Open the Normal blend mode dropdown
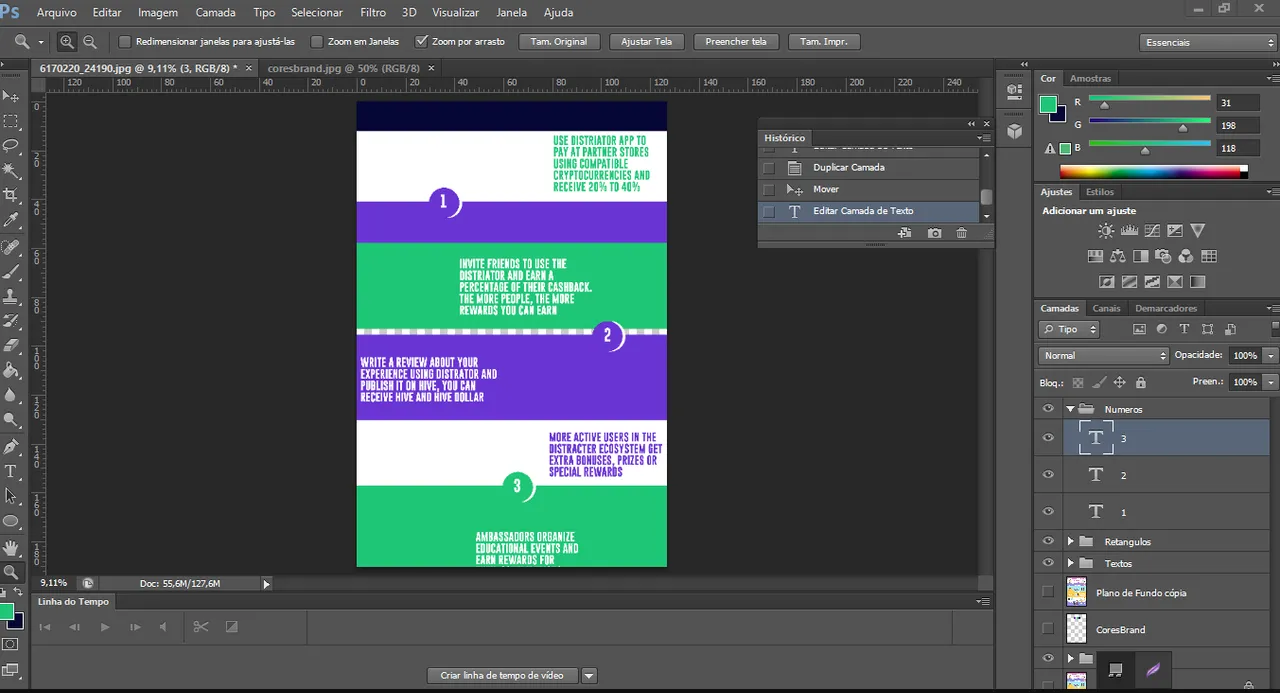The height and width of the screenshot is (693, 1280). coord(1103,355)
